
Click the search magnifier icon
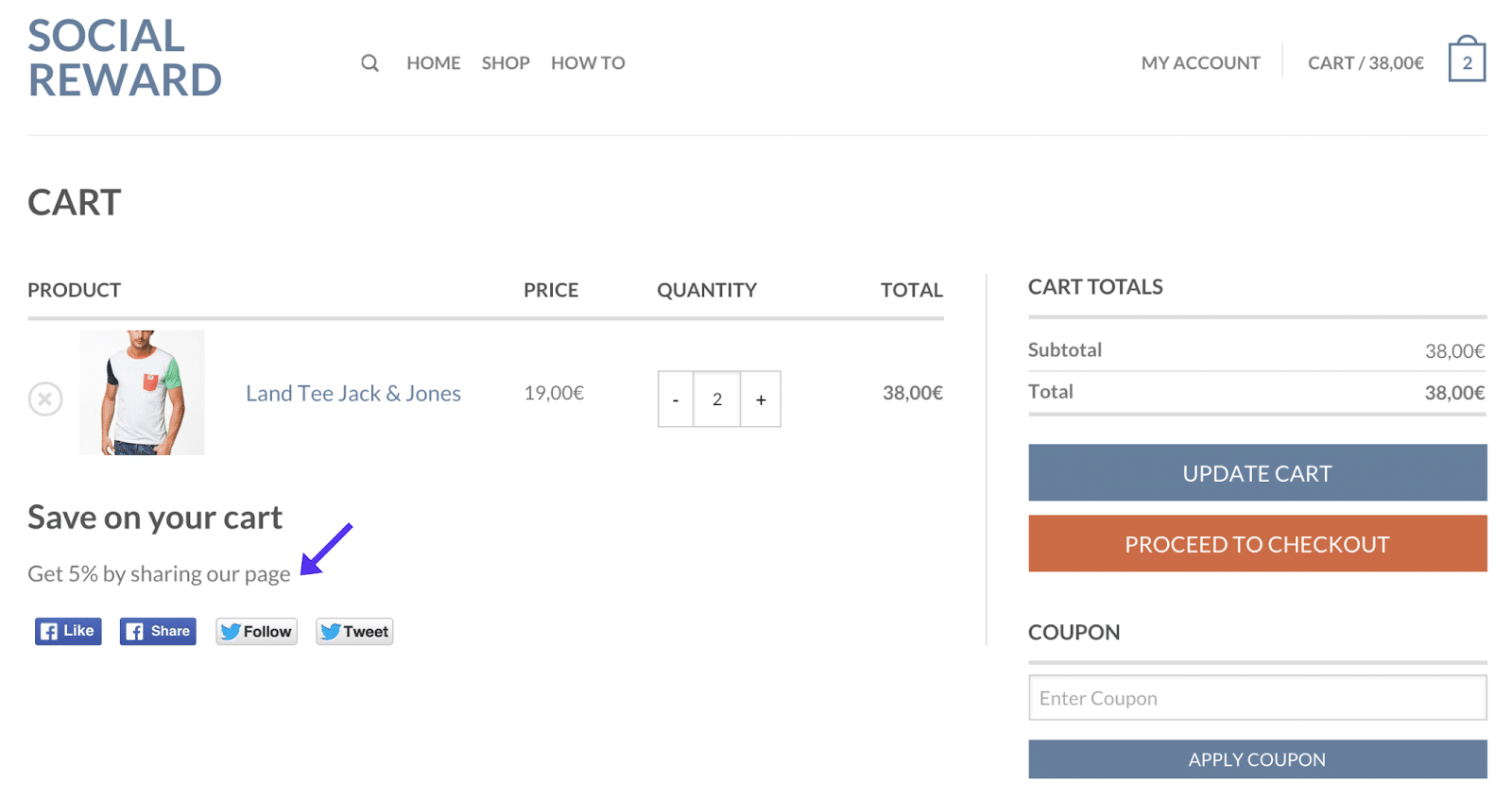369,63
